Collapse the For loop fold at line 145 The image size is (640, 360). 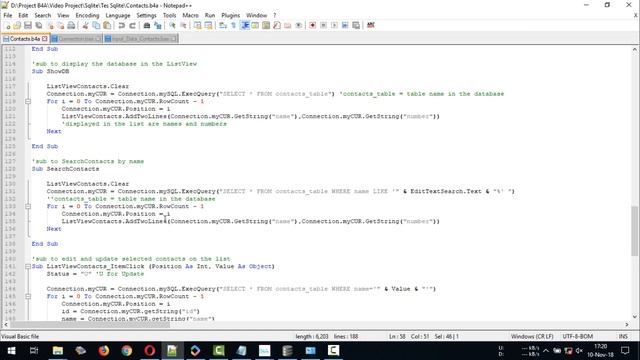28,296
